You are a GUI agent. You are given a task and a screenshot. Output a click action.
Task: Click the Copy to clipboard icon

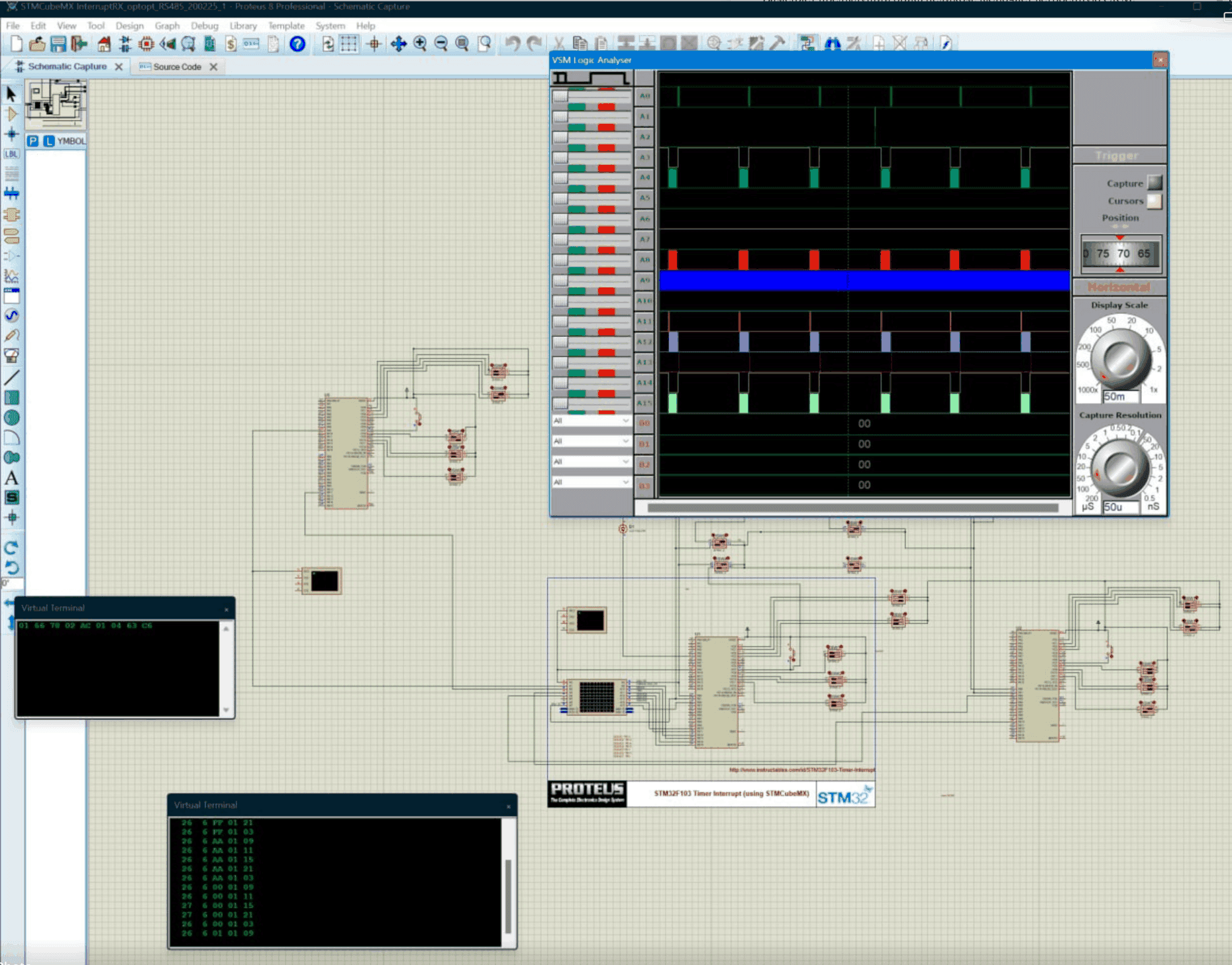pyautogui.click(x=580, y=44)
